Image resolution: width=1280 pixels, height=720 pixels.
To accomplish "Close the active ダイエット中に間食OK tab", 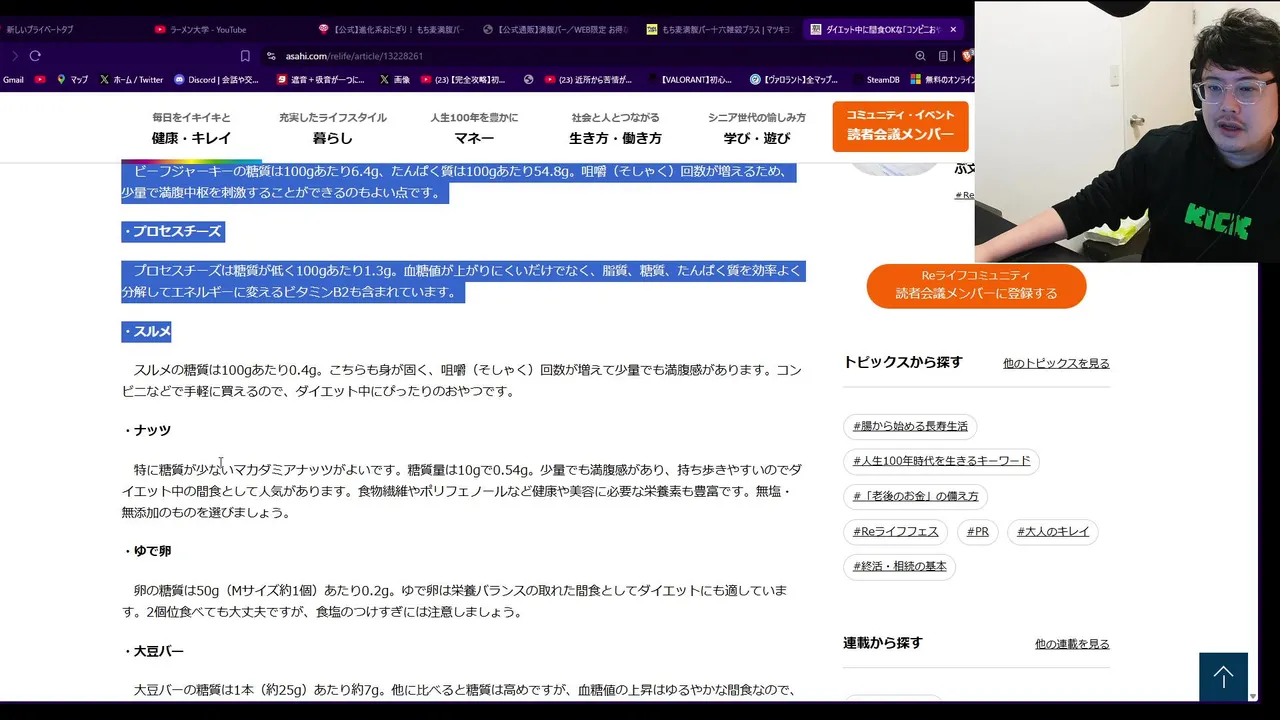I will click(953, 30).
